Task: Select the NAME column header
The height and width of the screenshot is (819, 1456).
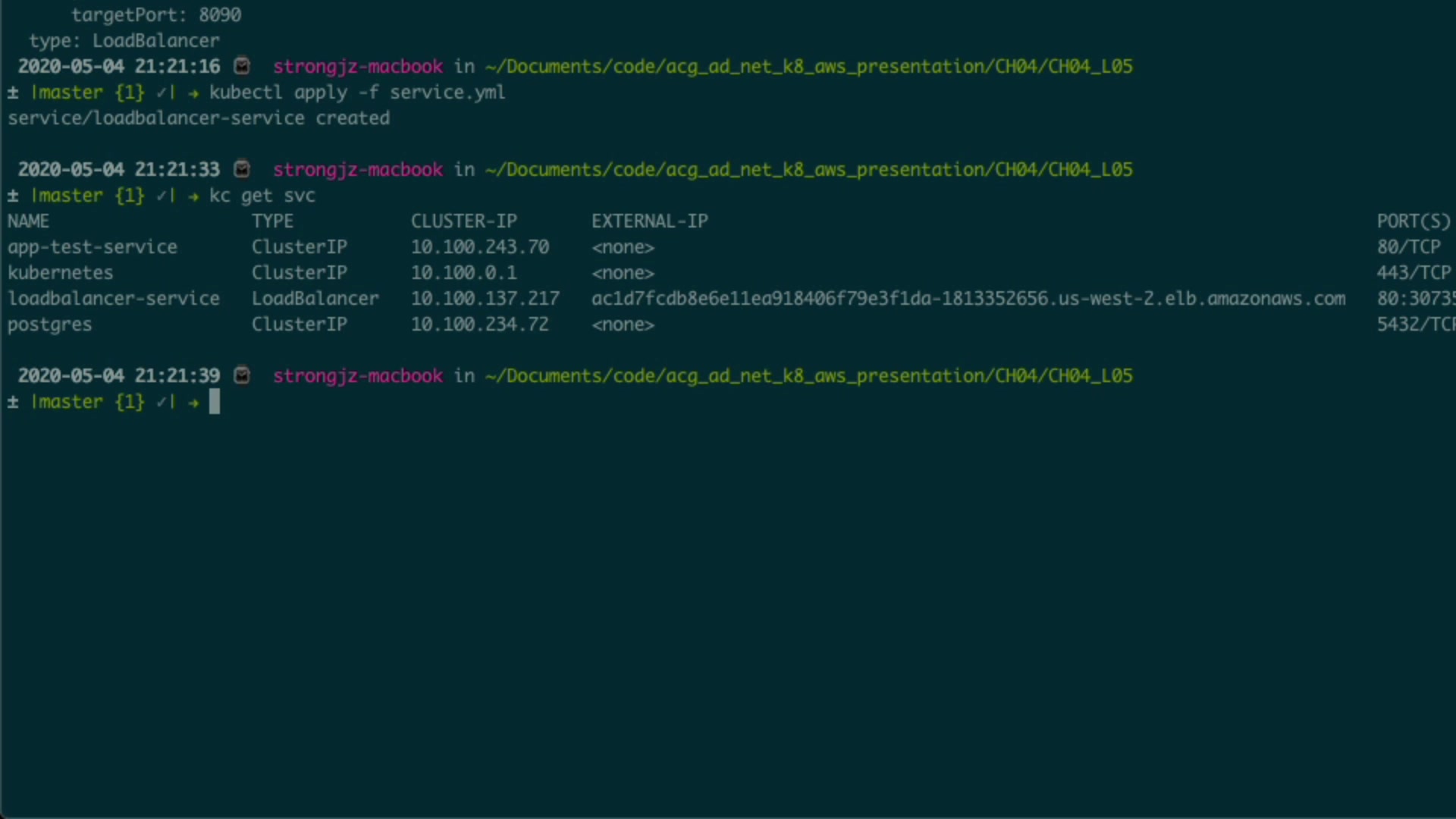Action: pos(29,221)
